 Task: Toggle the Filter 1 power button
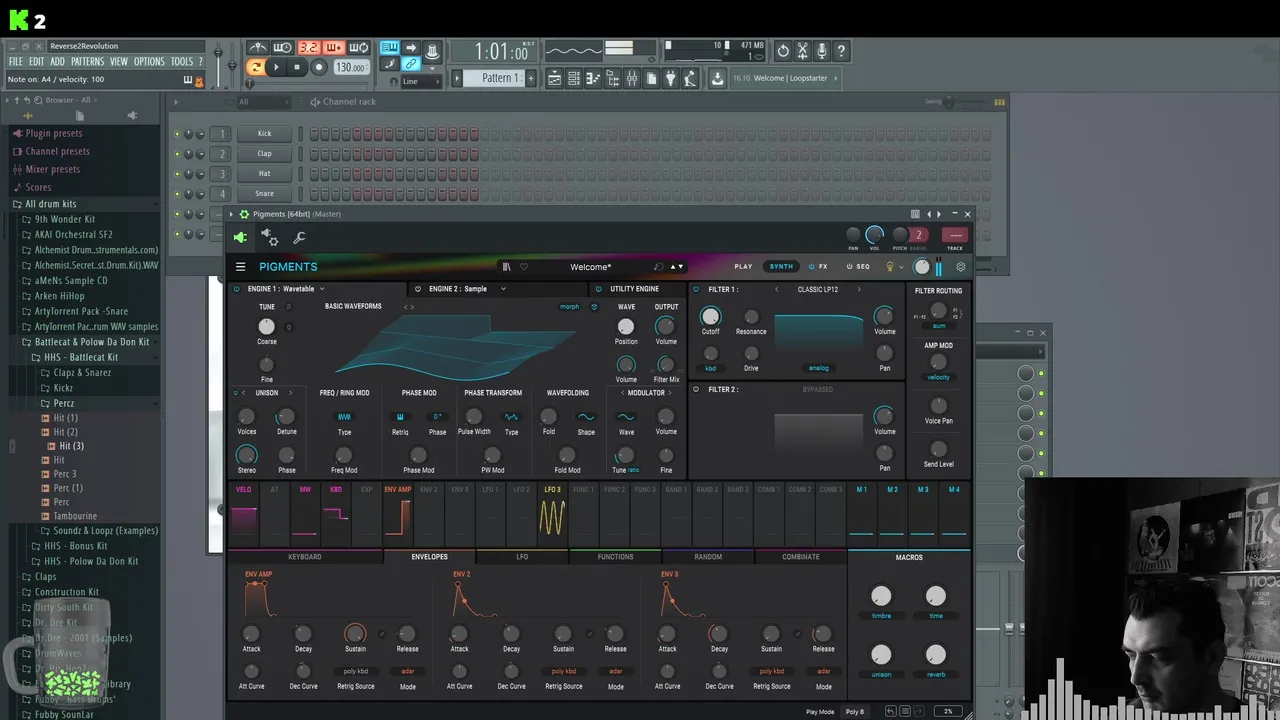[x=696, y=289]
